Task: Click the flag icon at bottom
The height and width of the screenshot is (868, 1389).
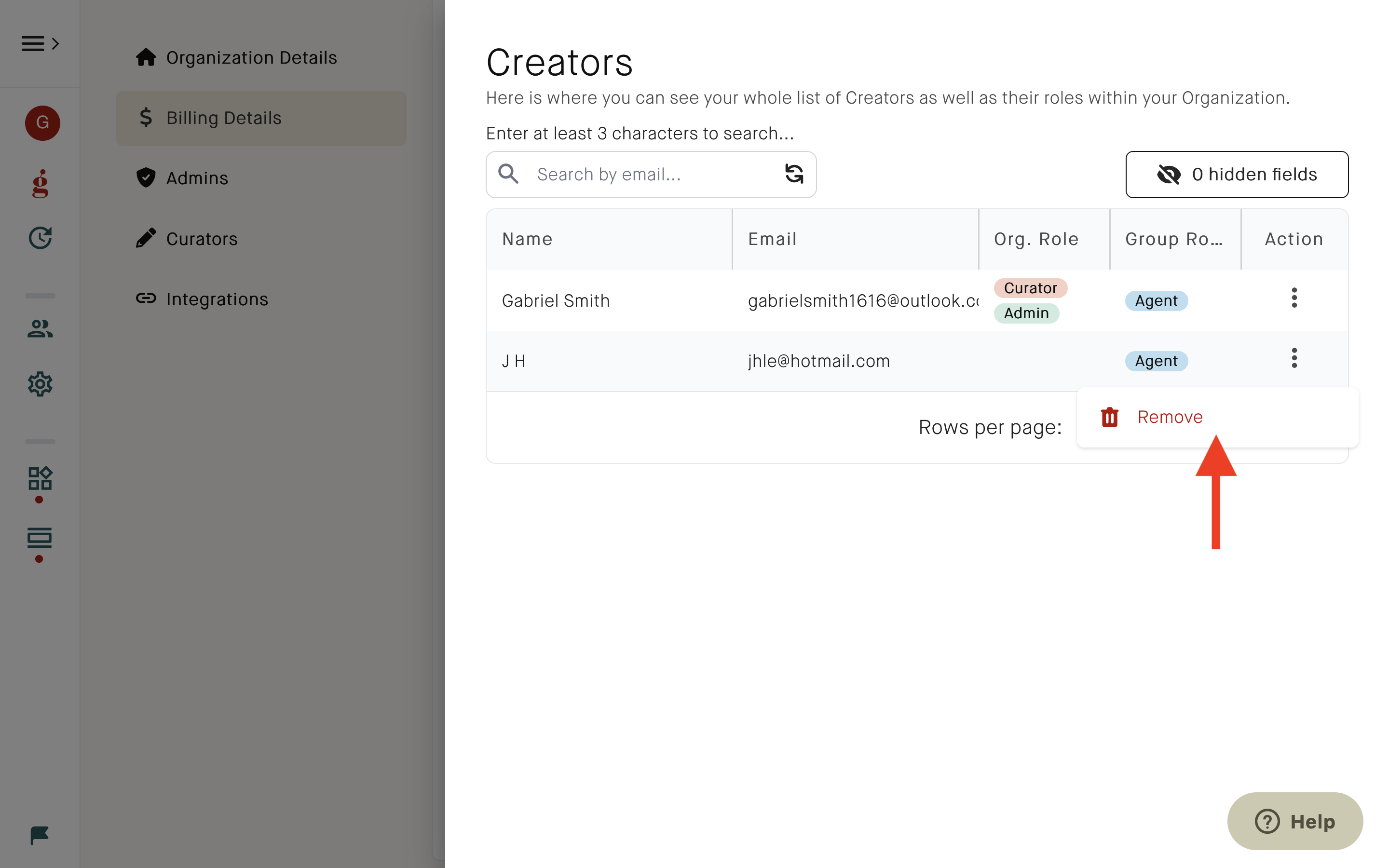Action: click(40, 835)
